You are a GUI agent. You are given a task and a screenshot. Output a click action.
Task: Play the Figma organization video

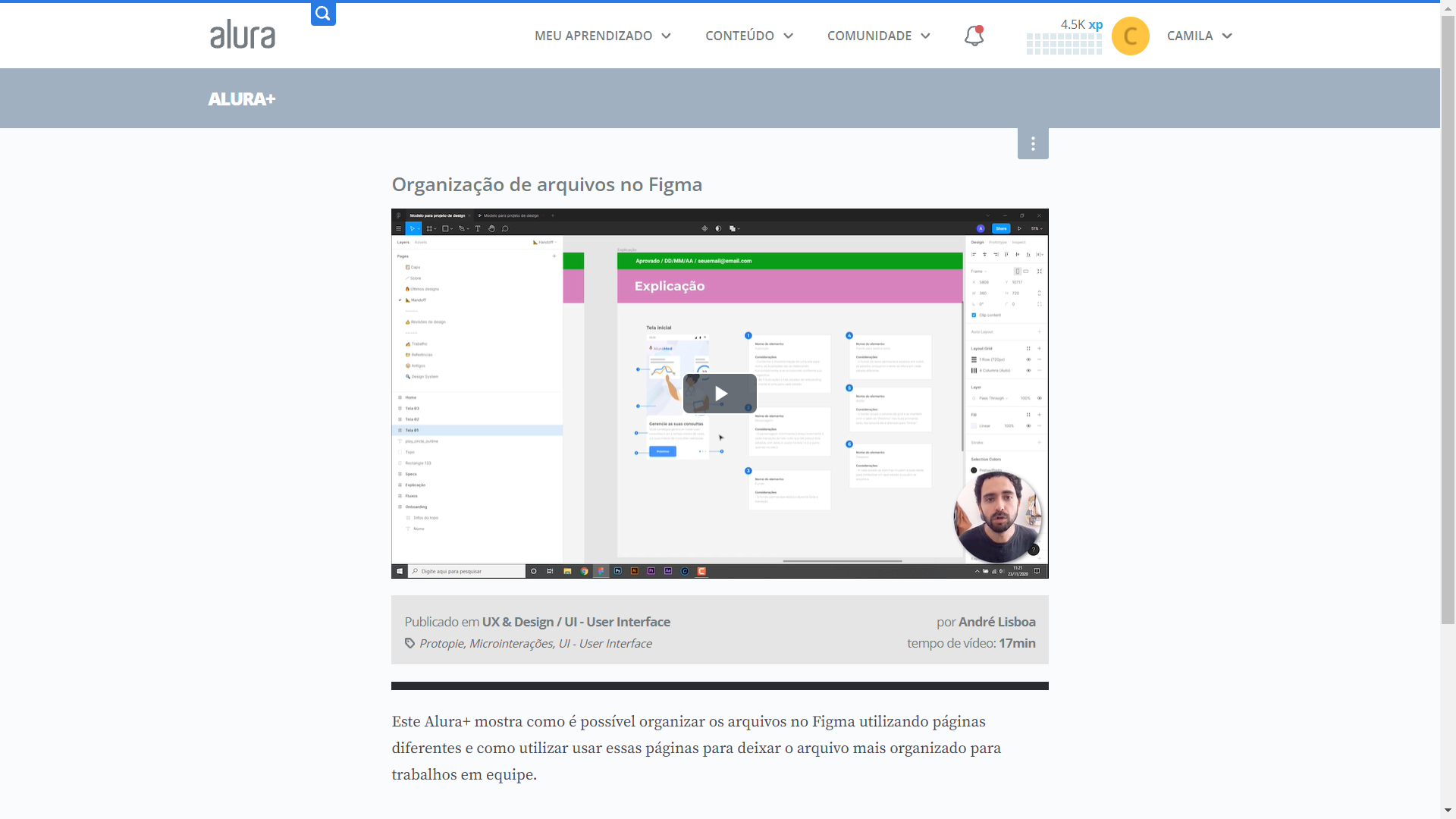pos(720,393)
